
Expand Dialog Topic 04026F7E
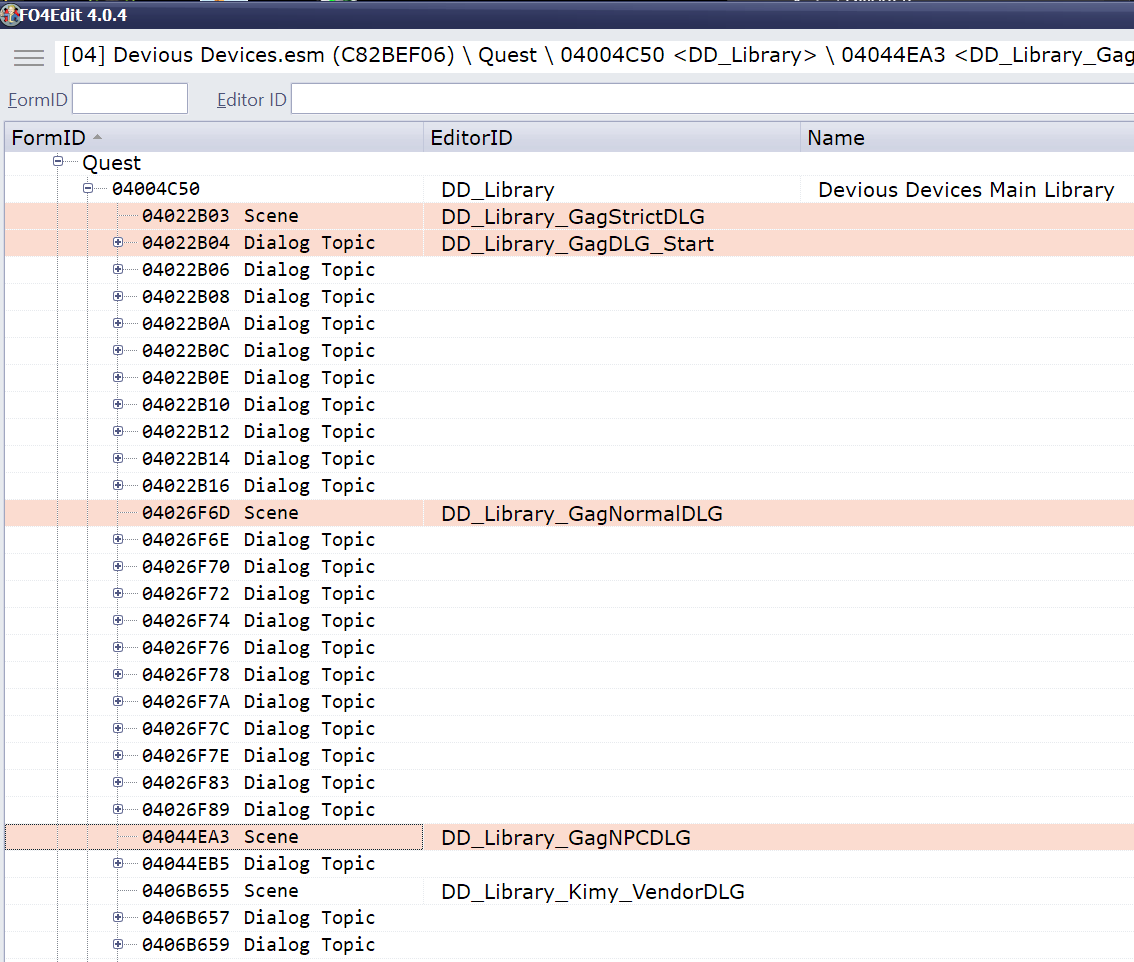[118, 755]
